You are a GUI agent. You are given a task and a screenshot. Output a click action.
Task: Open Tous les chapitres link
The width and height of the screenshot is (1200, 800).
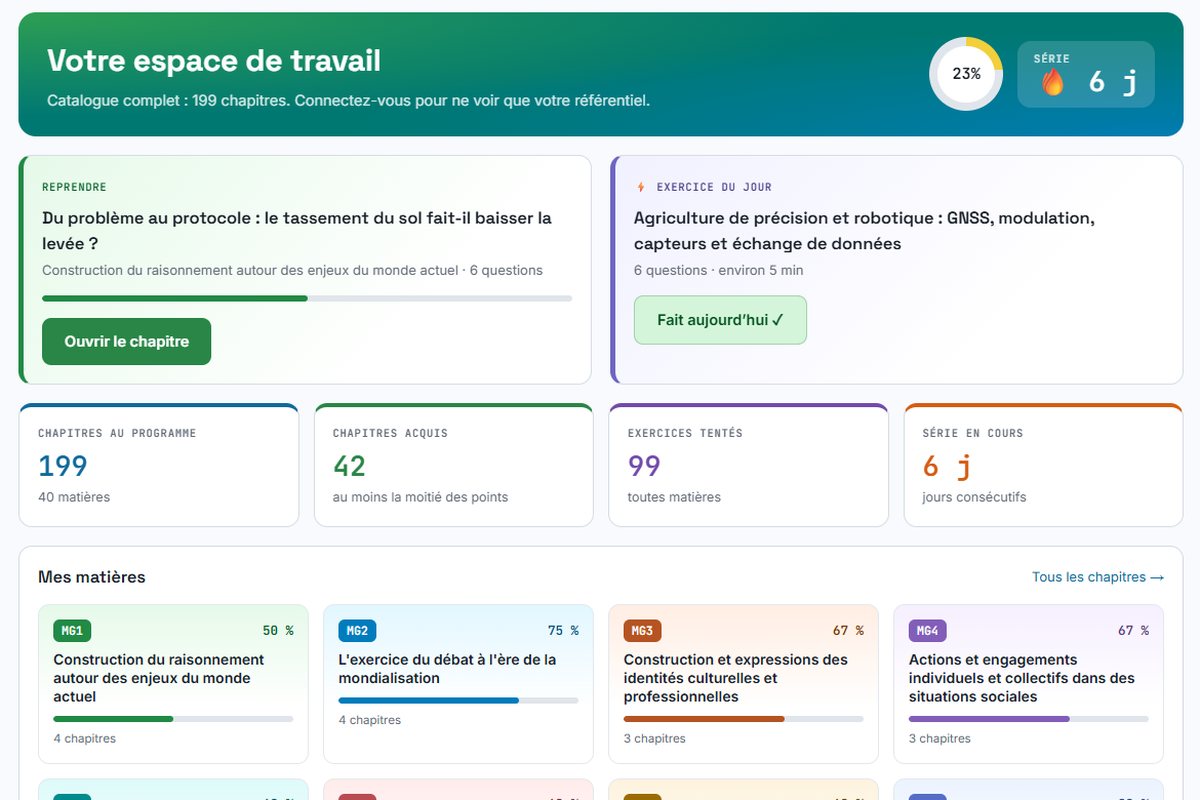pyautogui.click(x=1098, y=577)
